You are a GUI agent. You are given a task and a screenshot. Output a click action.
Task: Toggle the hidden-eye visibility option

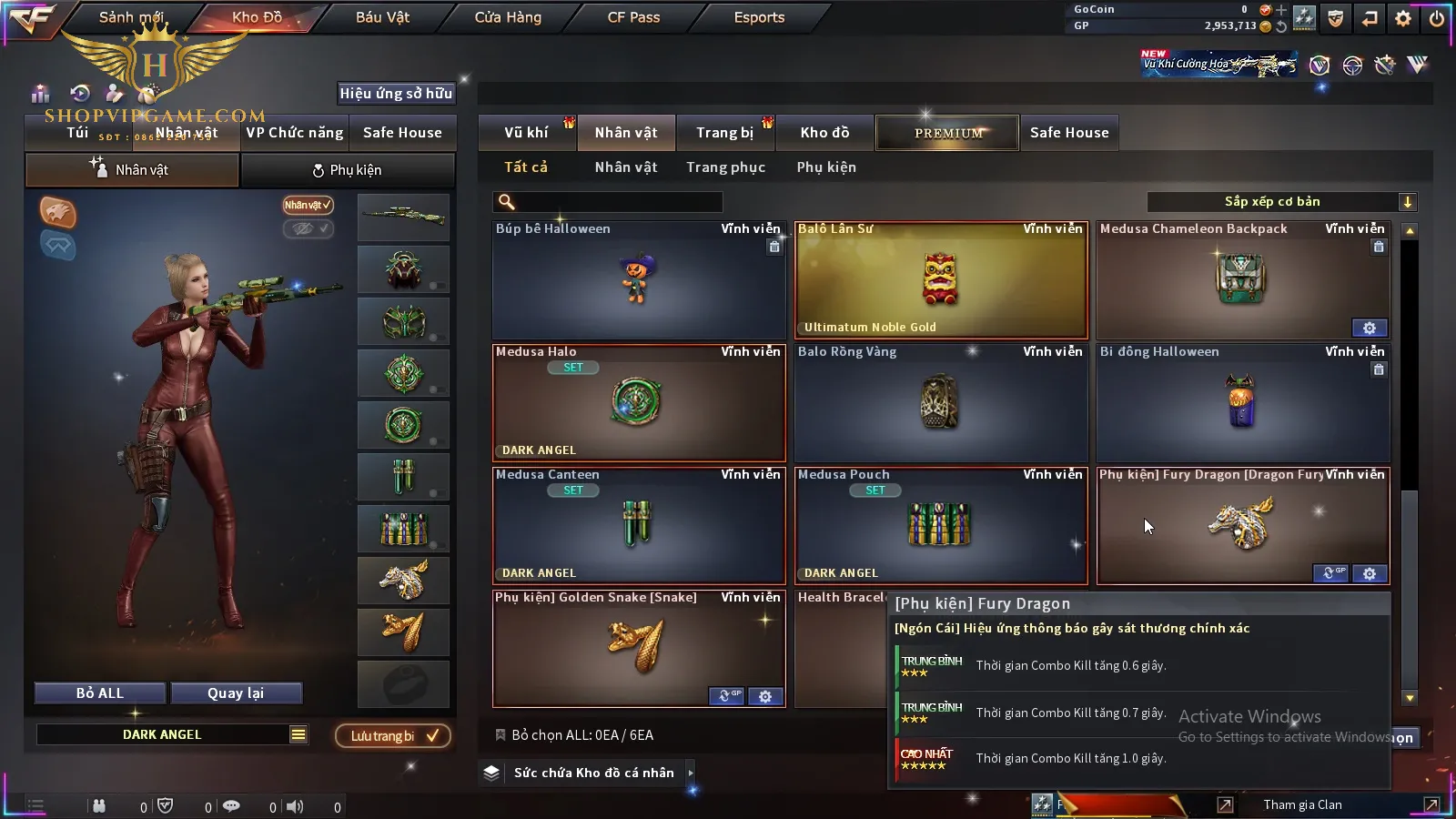[308, 228]
